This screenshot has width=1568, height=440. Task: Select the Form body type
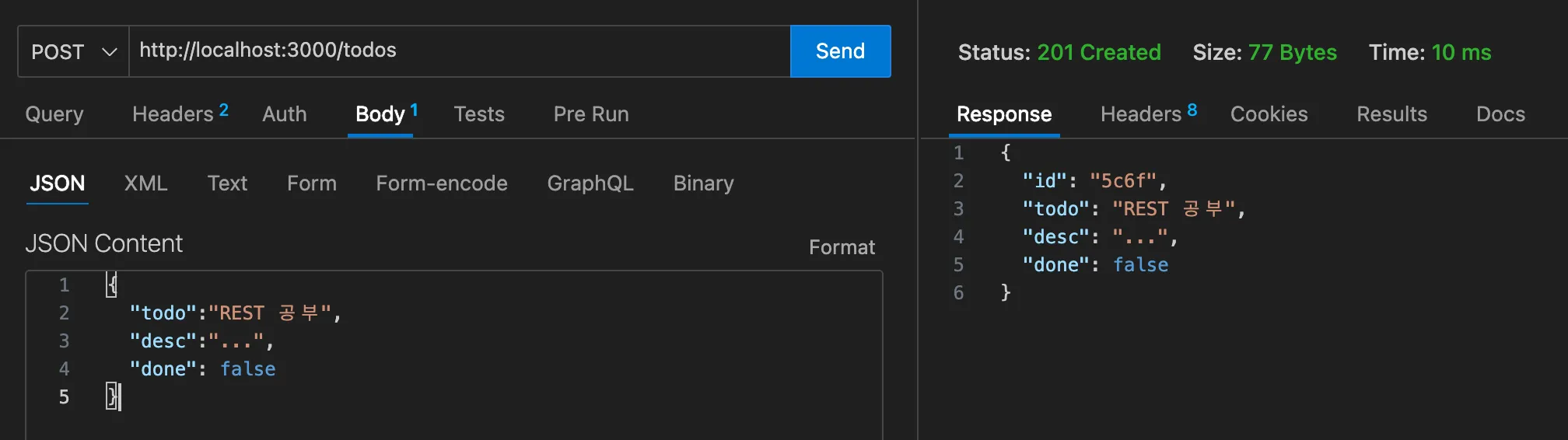coord(312,183)
